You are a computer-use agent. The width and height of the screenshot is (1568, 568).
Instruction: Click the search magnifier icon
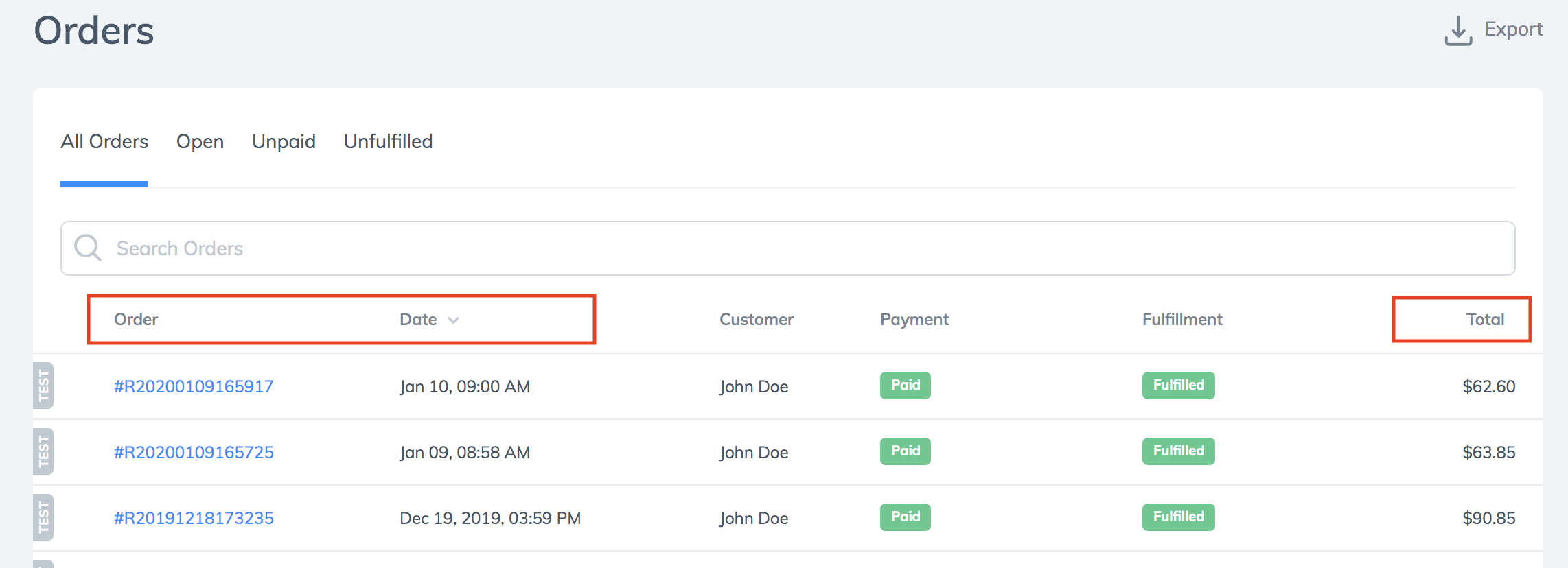coord(88,248)
